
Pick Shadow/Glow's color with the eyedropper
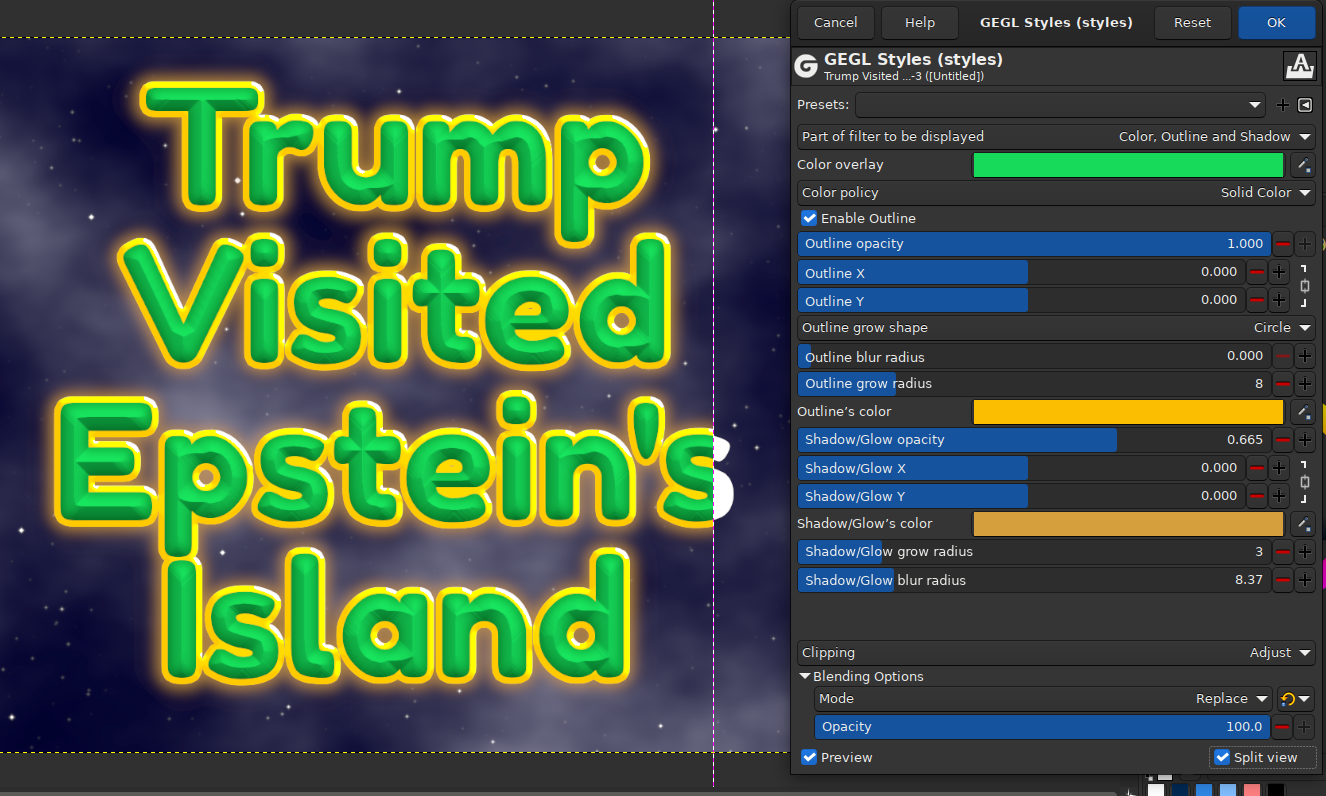click(x=1302, y=524)
